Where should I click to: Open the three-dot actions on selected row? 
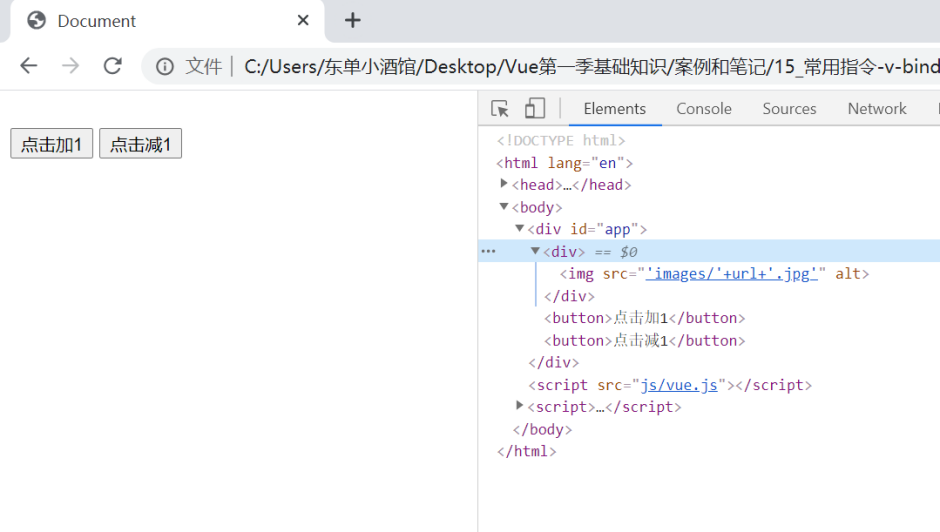489,251
